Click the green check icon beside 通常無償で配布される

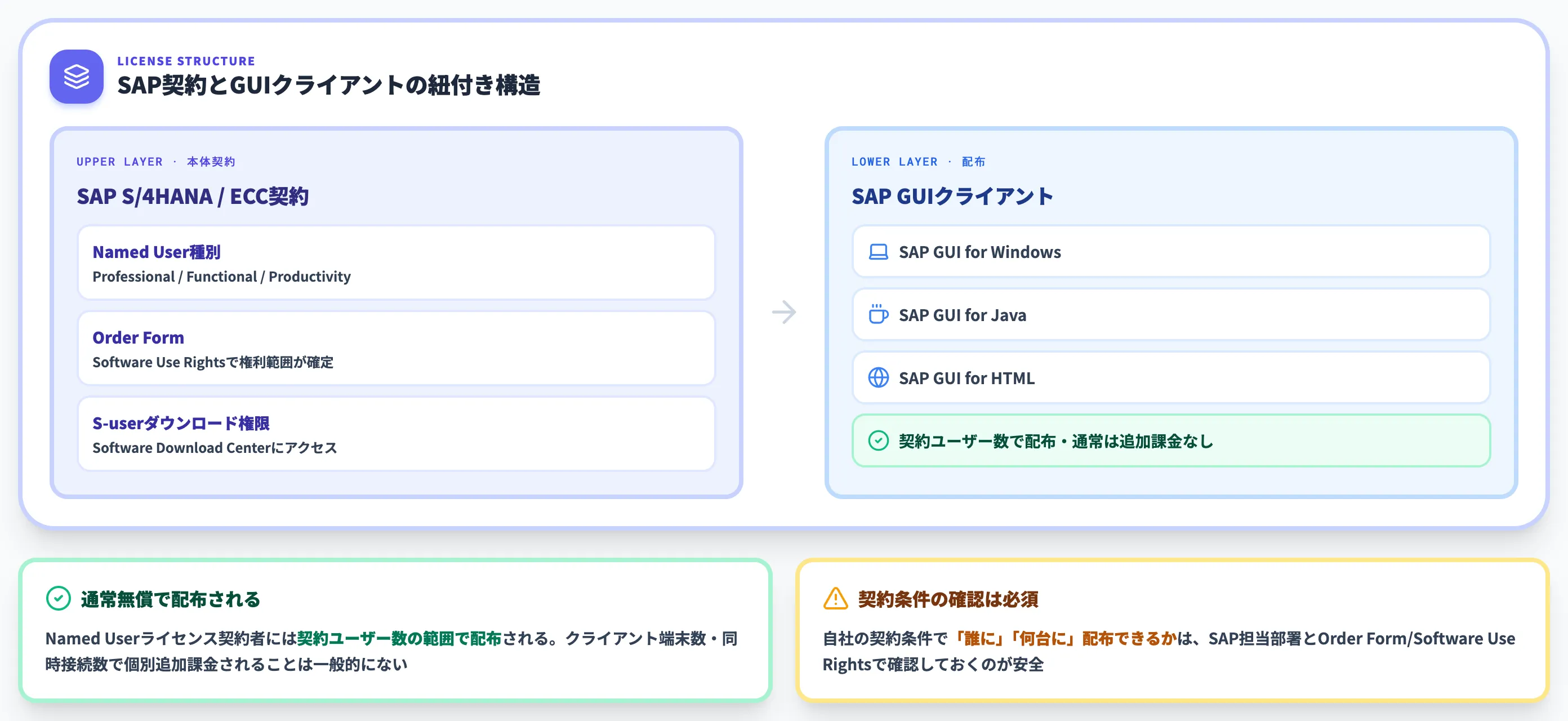tap(59, 599)
